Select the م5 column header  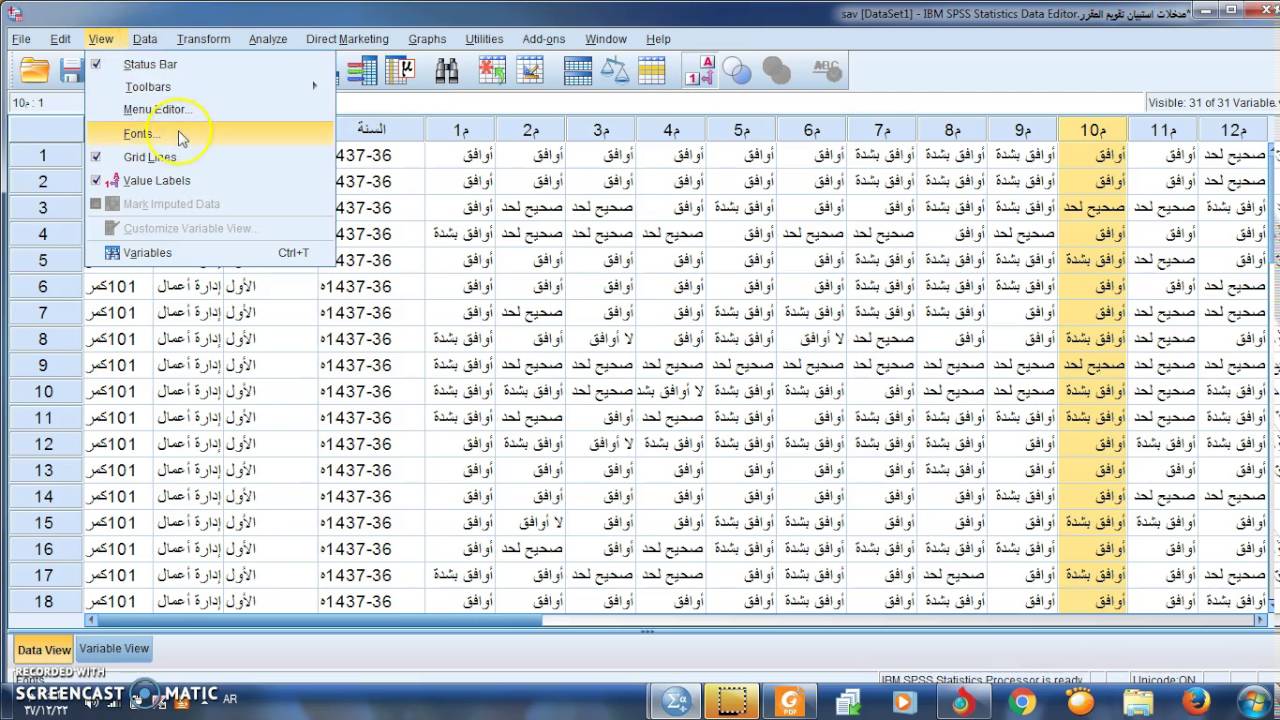click(x=741, y=129)
